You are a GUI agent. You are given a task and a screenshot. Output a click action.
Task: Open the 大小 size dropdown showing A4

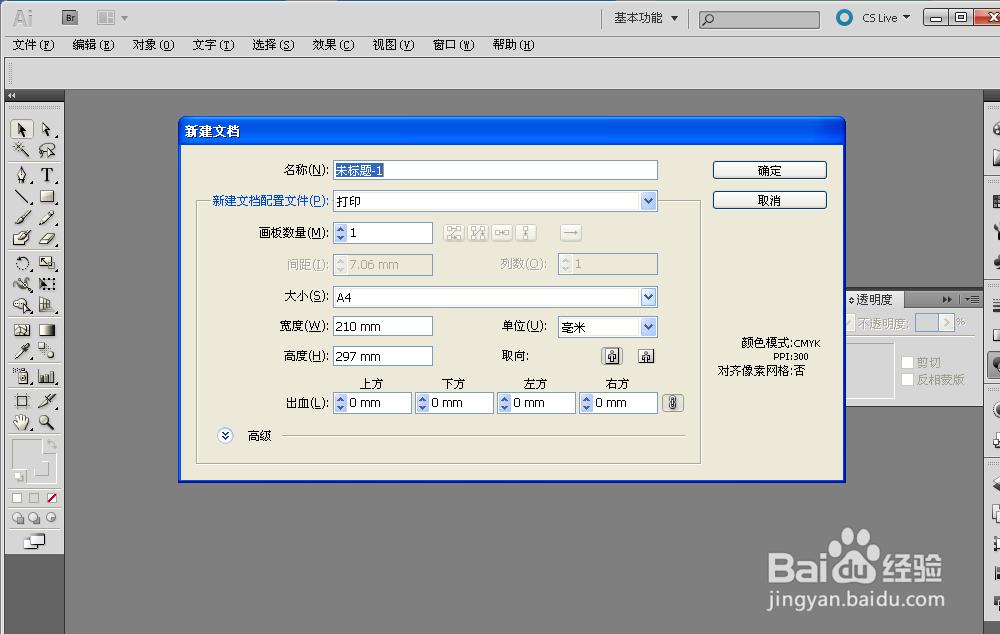pos(649,296)
